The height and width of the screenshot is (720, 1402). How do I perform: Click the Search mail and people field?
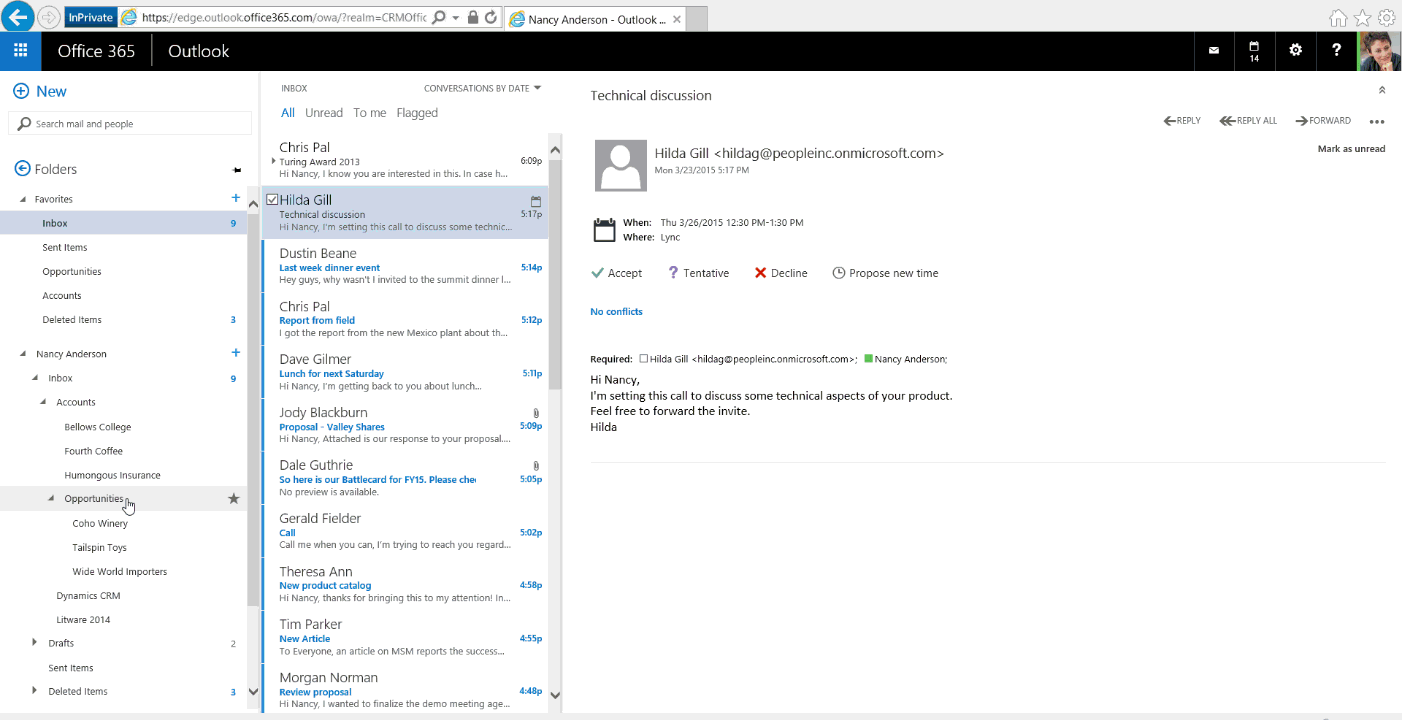(130, 124)
